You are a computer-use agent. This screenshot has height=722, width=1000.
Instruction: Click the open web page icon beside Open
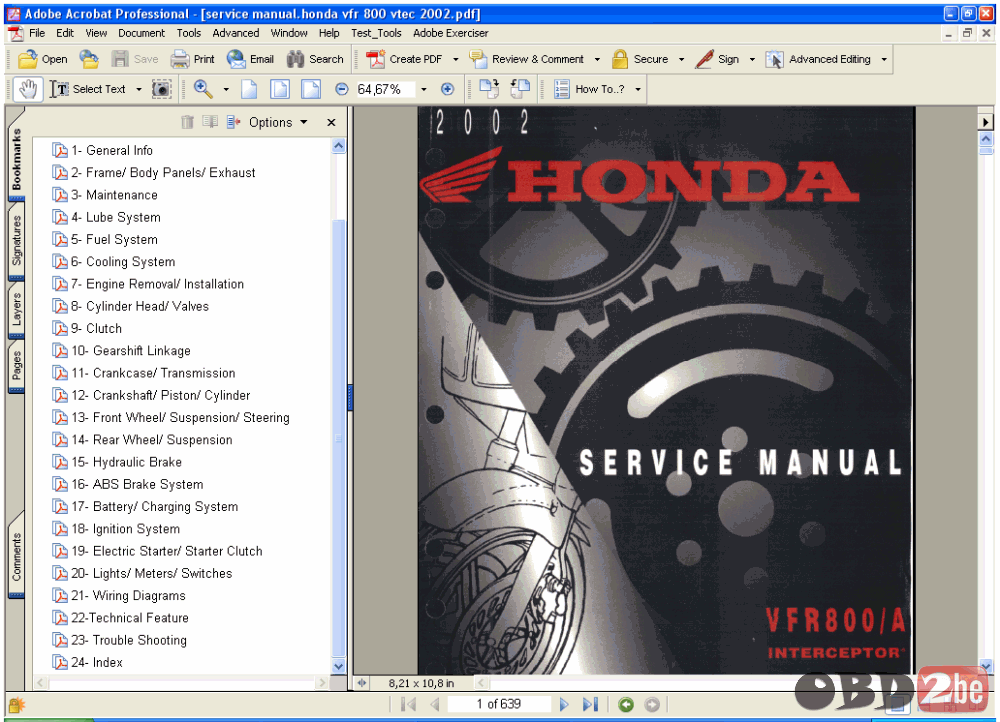pyautogui.click(x=89, y=59)
